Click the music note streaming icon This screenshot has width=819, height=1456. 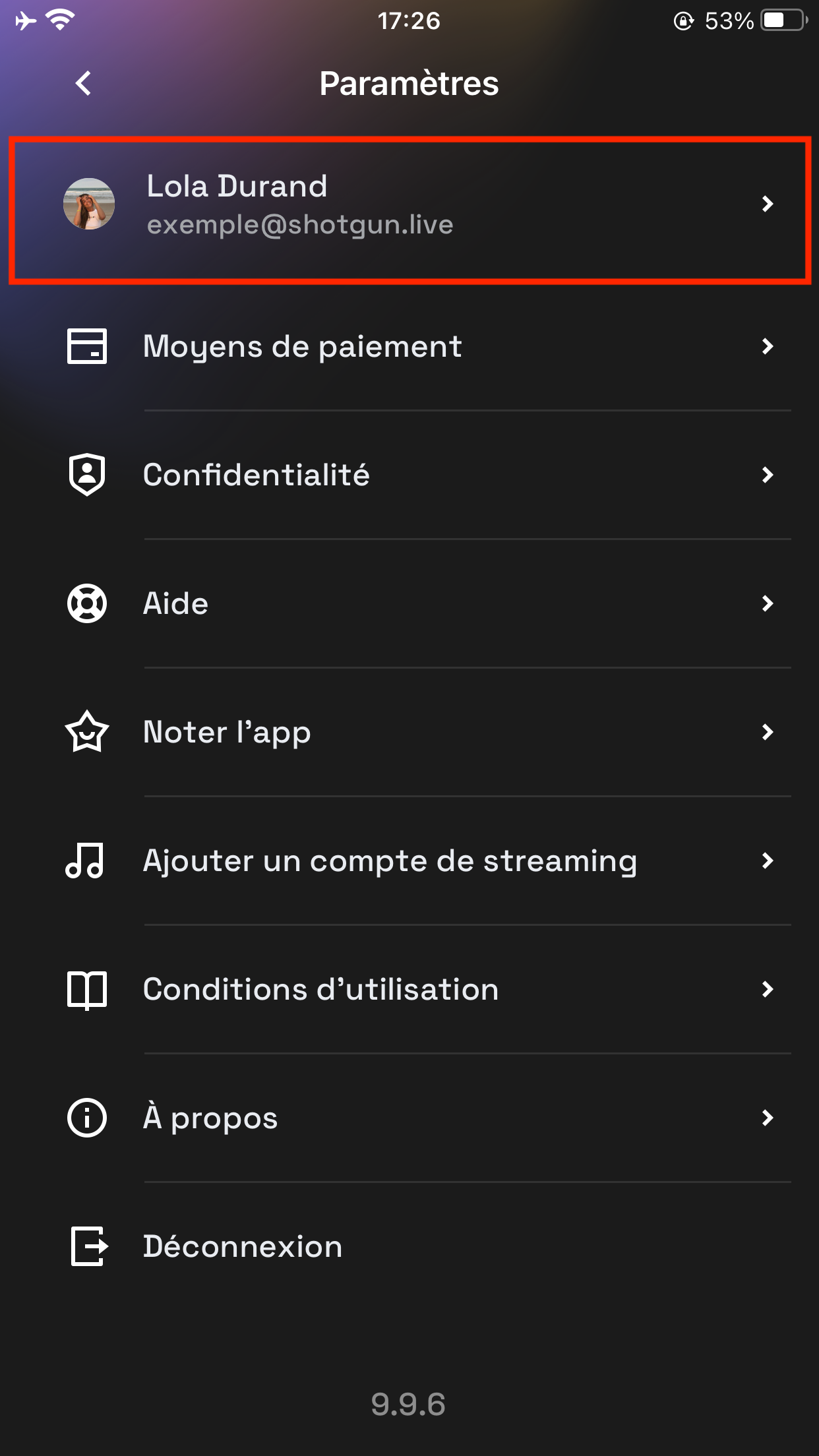[x=85, y=861]
